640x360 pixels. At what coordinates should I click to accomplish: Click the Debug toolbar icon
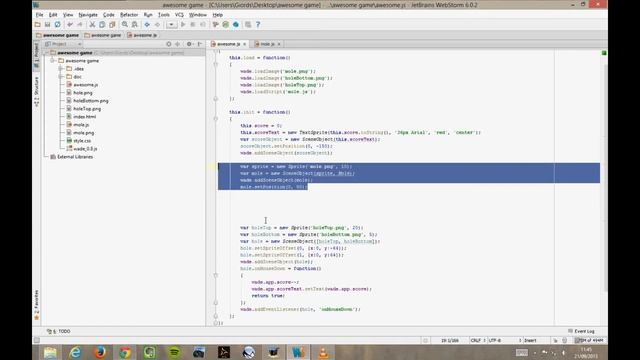click(193, 24)
